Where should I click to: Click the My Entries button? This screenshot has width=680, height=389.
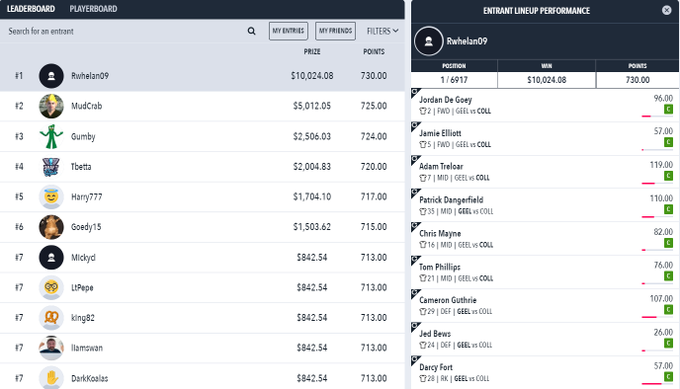point(288,31)
